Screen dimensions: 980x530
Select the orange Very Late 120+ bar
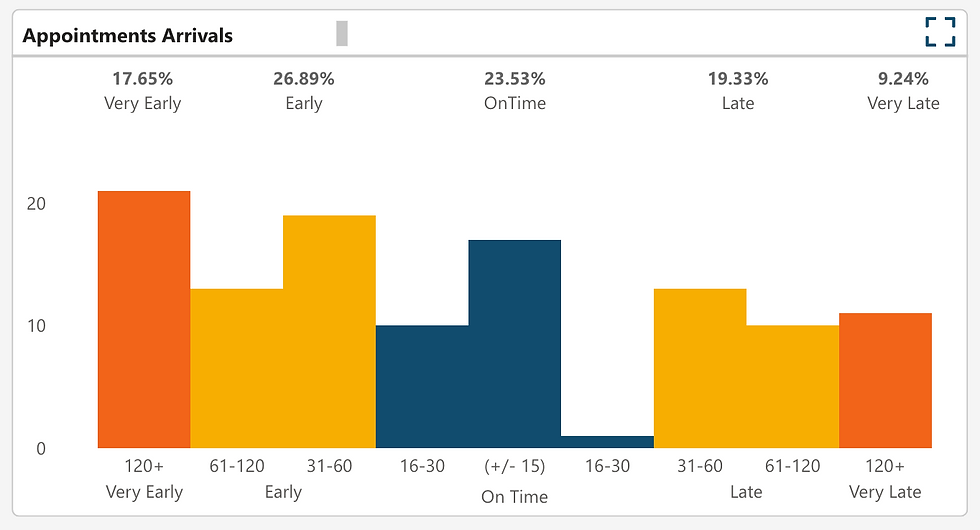pyautogui.click(x=885, y=380)
